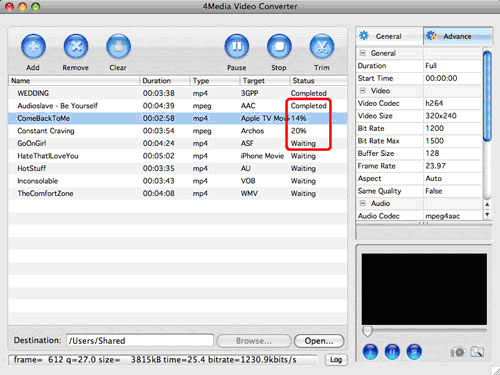
Task: Click the Aspect value Auto
Action: click(x=433, y=178)
